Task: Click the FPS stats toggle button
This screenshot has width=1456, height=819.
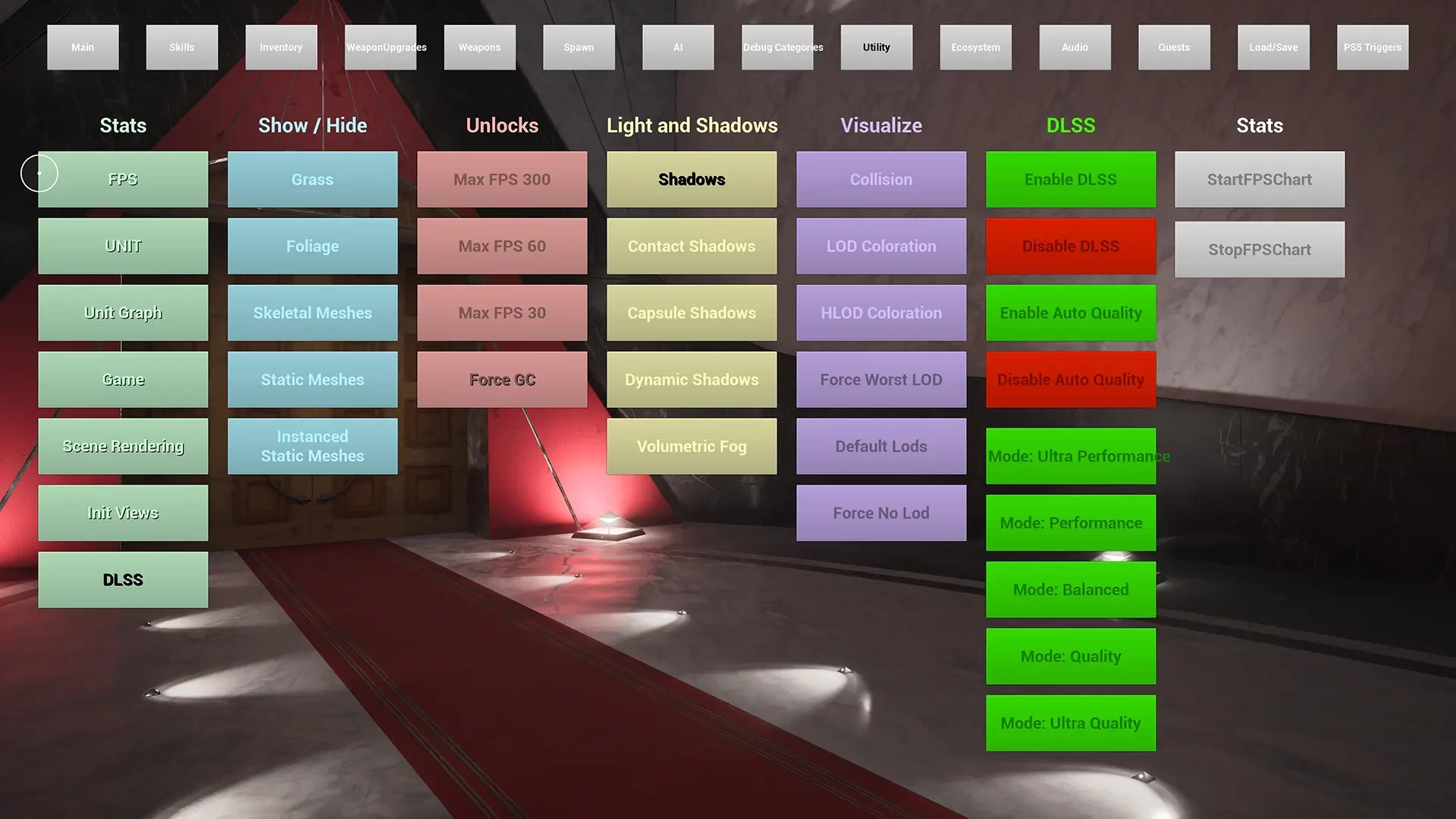Action: pos(122,179)
